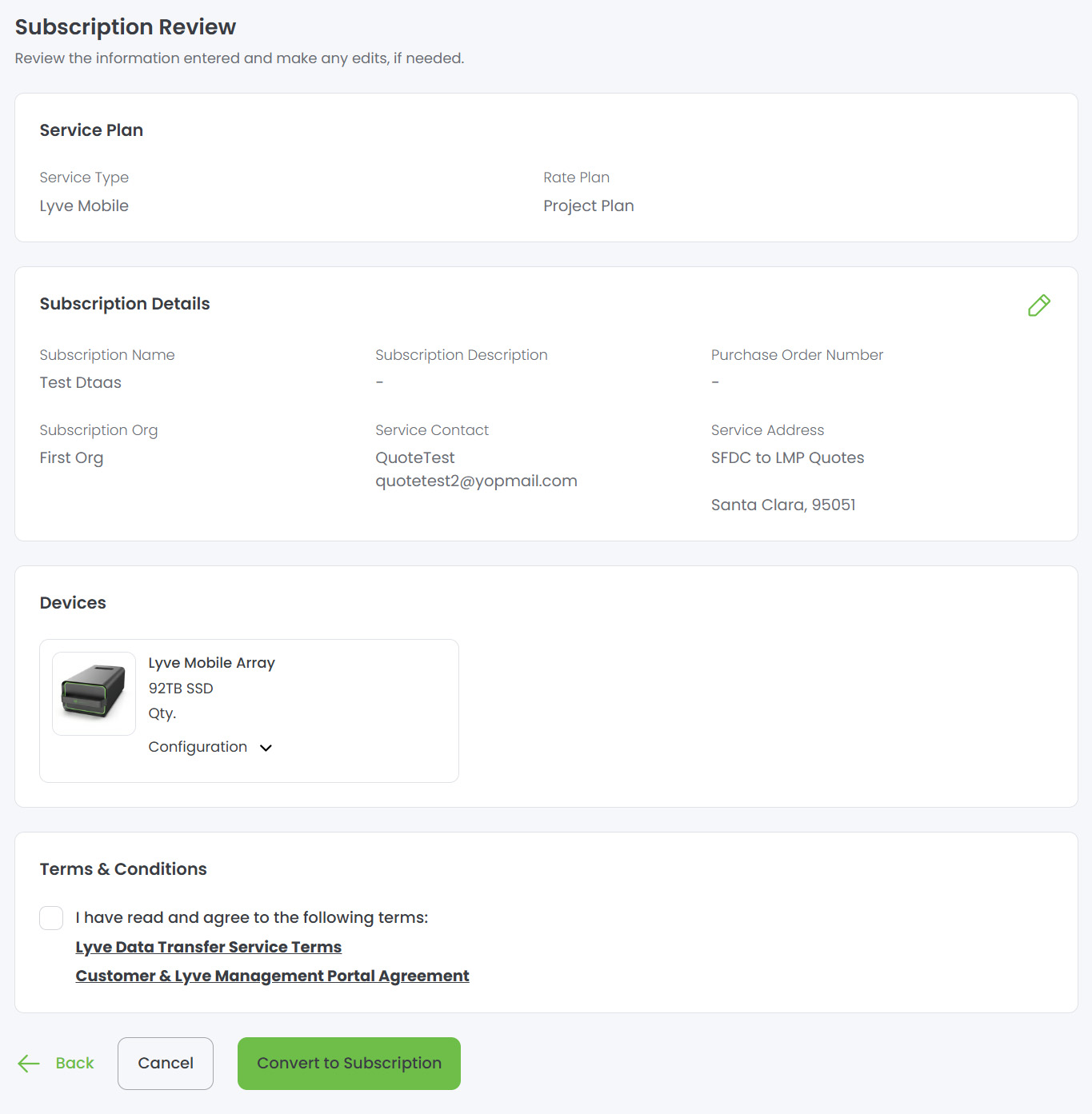Image resolution: width=1092 pixels, height=1114 pixels.
Task: Click the 'Test Dtaas' subscription name value
Action: (x=80, y=382)
